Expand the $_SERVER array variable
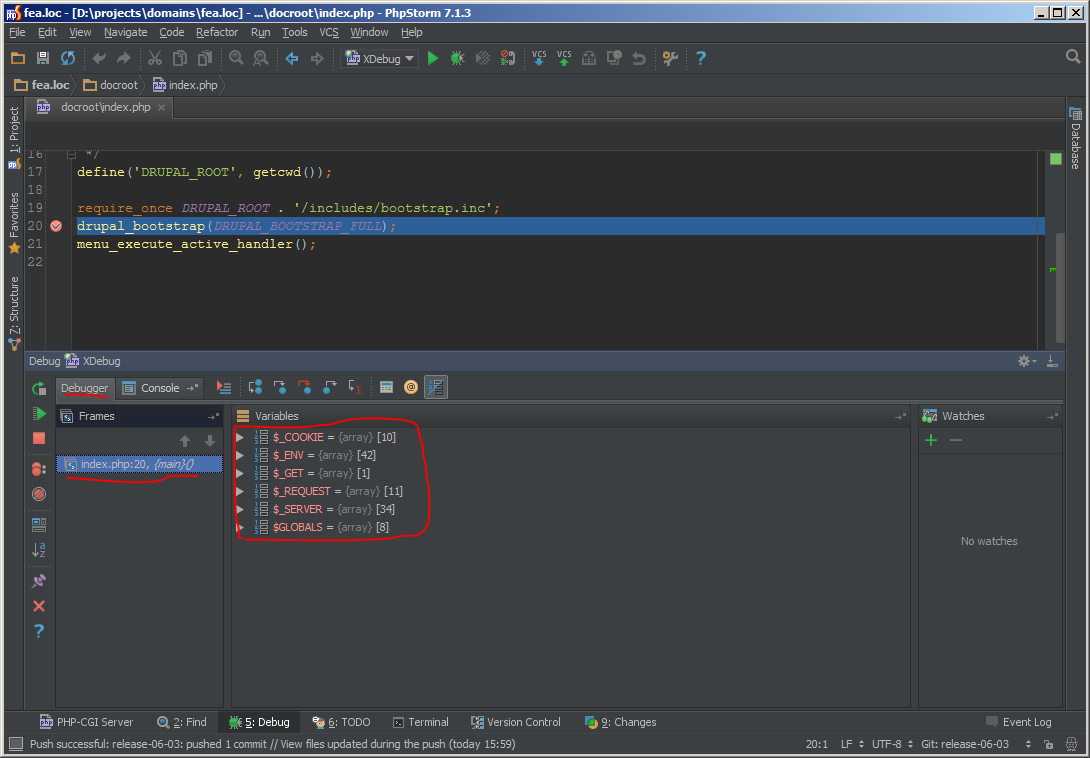The width and height of the screenshot is (1090, 758). click(240, 510)
